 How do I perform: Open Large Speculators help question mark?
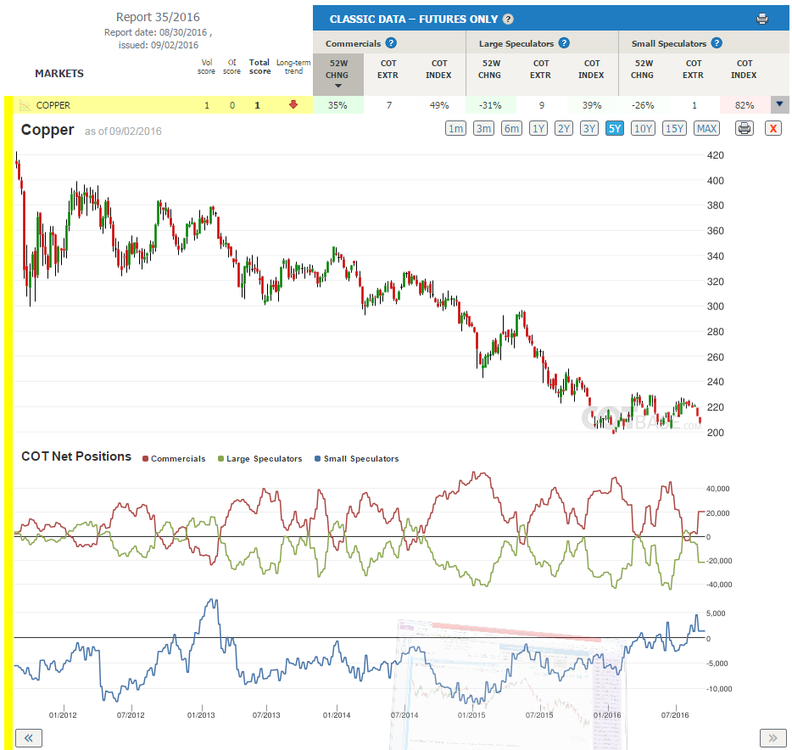coord(564,43)
